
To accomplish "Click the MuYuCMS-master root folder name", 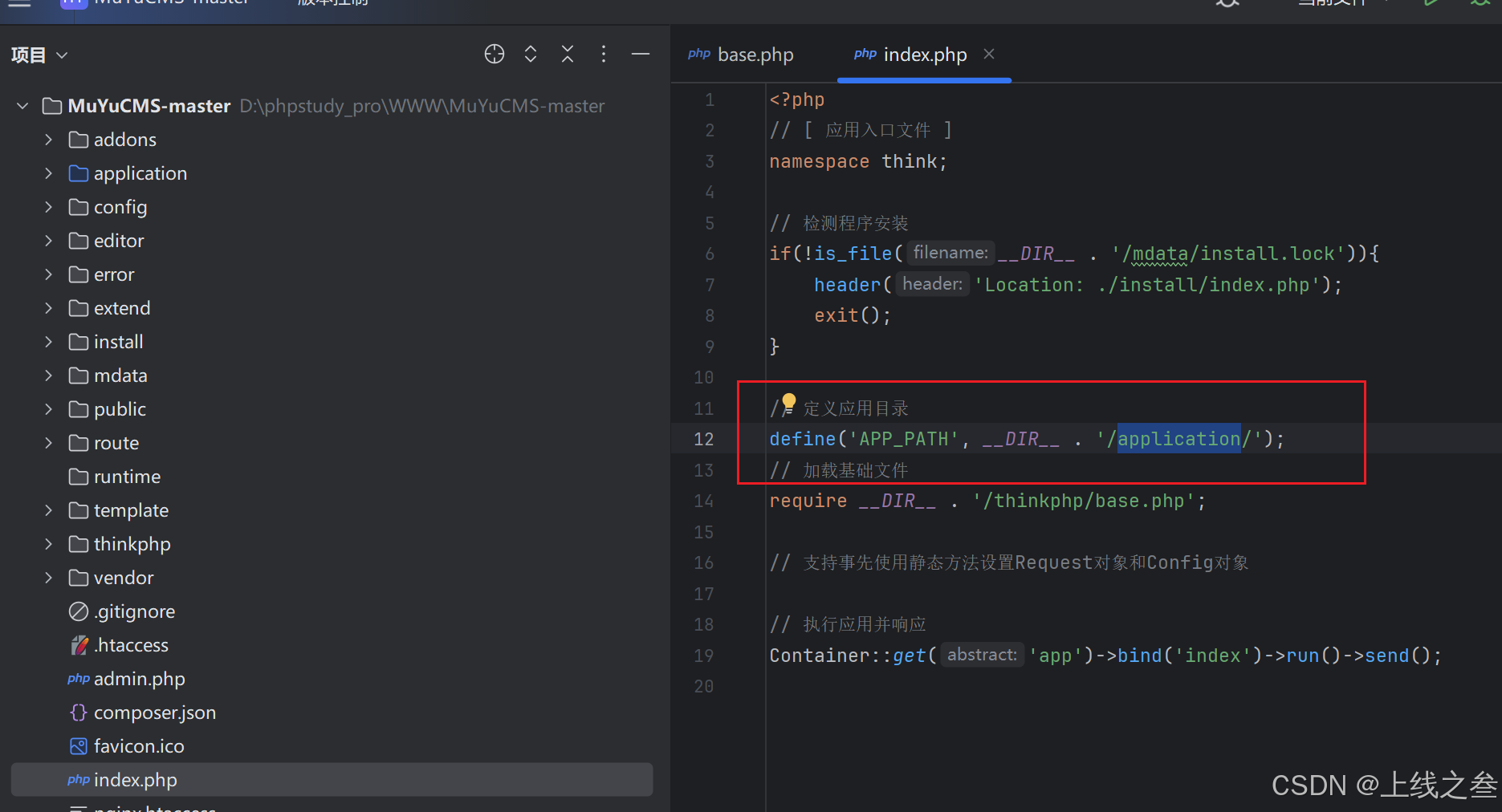I will click(149, 106).
